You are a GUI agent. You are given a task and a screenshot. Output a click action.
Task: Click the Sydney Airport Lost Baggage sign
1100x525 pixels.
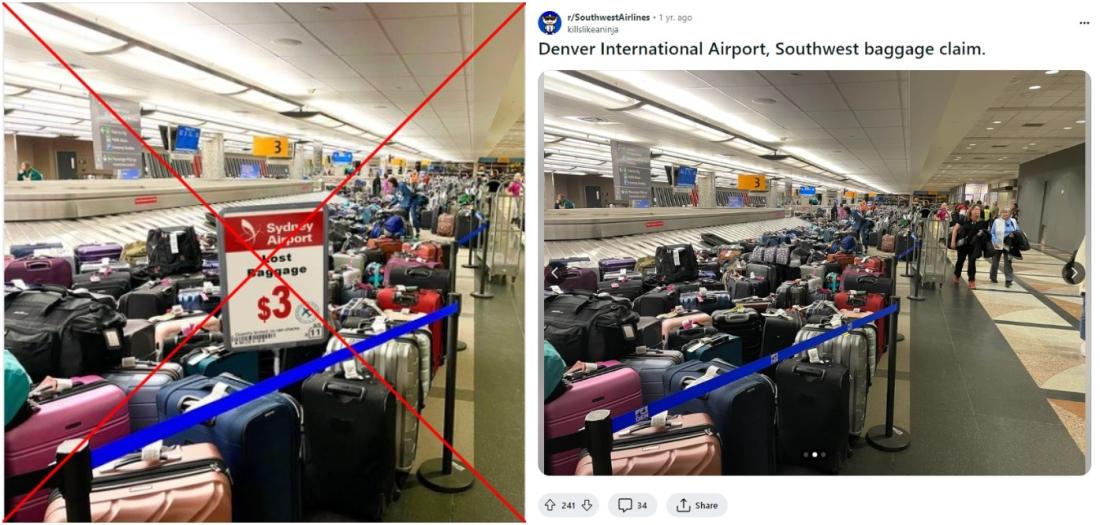point(273,277)
